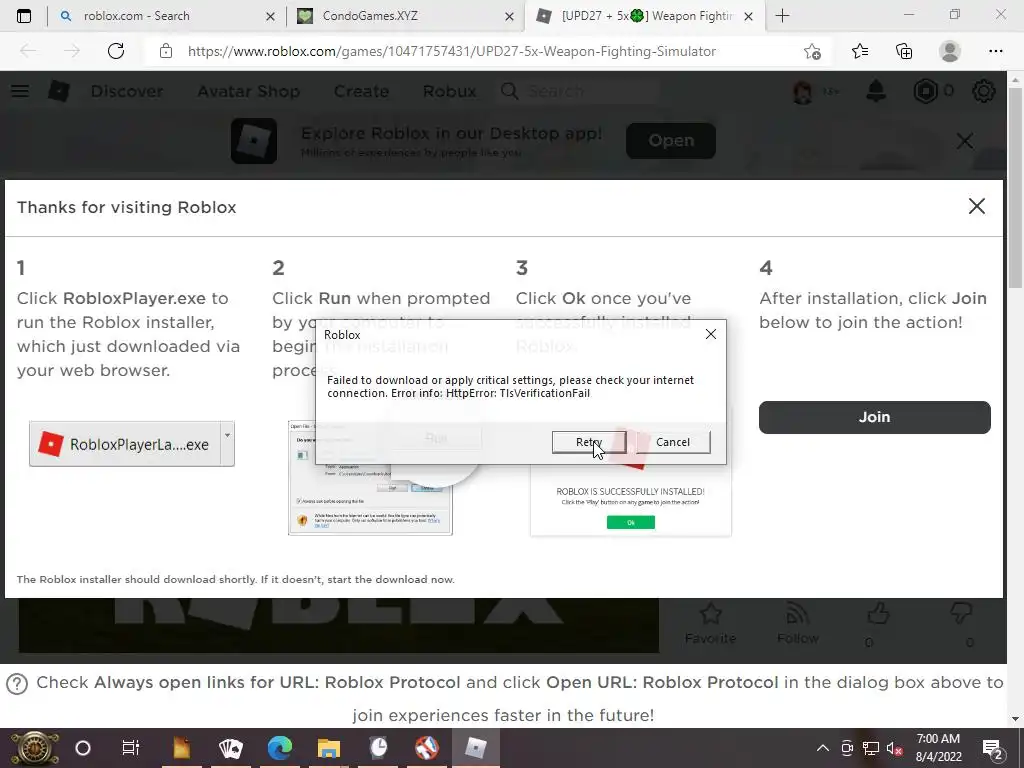Open the Roblox hamburger menu
Screen dimensions: 1024x768
tap(20, 91)
